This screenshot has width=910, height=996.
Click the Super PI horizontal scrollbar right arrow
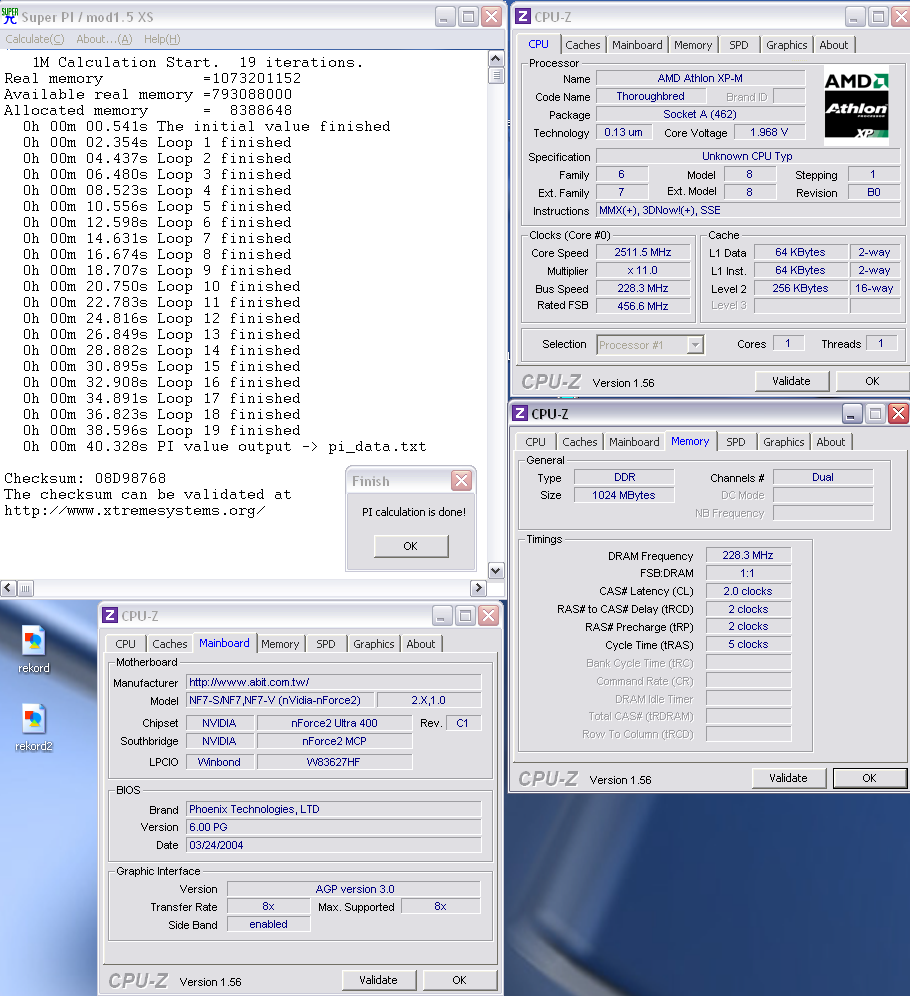point(478,588)
